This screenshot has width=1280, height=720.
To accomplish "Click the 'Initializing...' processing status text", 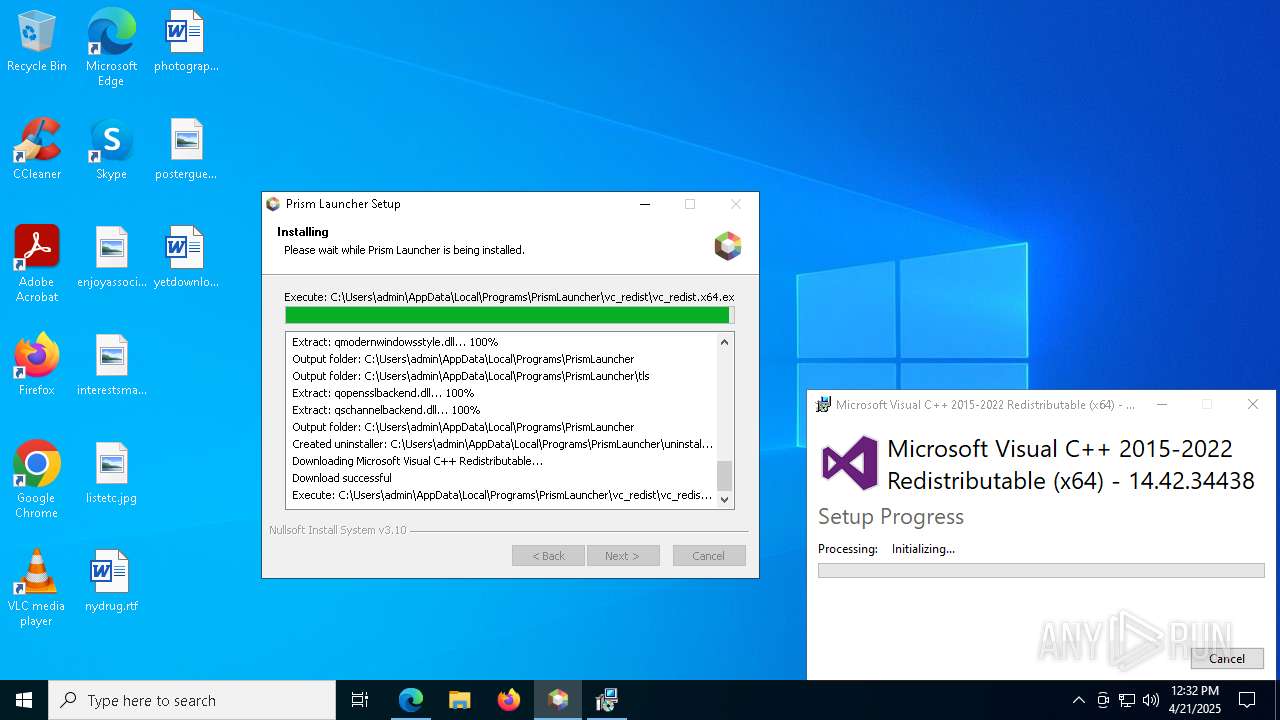I will coord(923,549).
